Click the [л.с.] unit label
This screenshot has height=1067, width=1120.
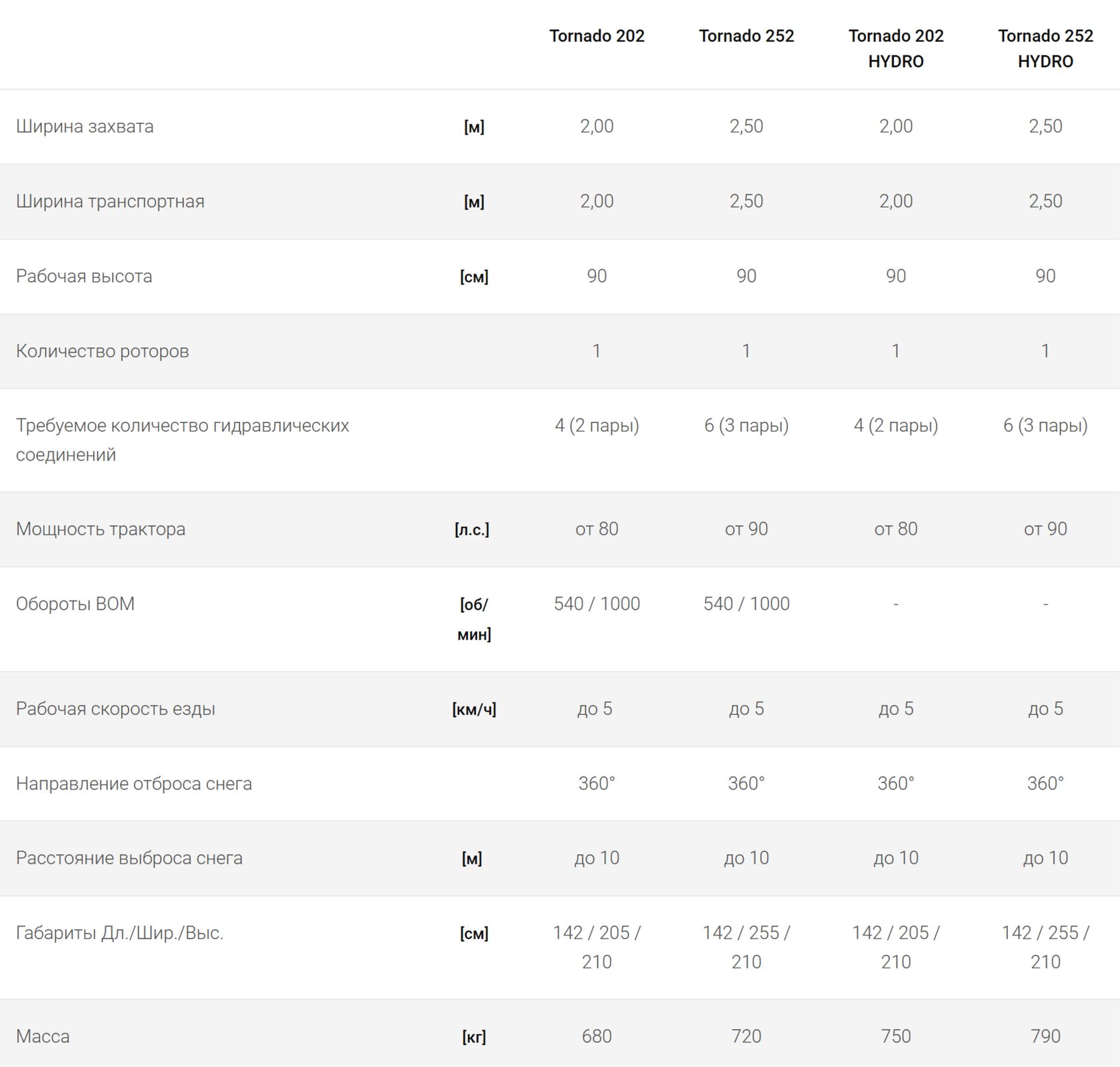click(x=472, y=530)
